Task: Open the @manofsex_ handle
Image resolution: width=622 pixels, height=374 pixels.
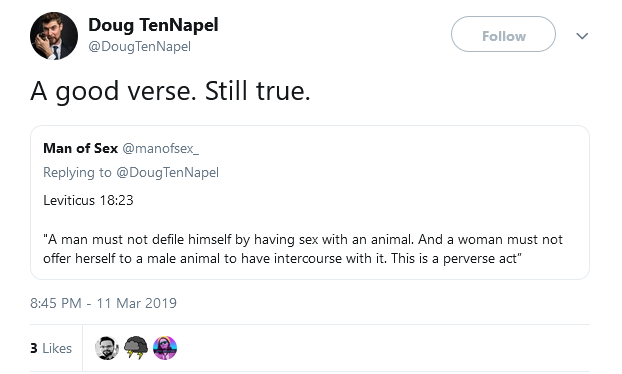Action: click(x=161, y=148)
